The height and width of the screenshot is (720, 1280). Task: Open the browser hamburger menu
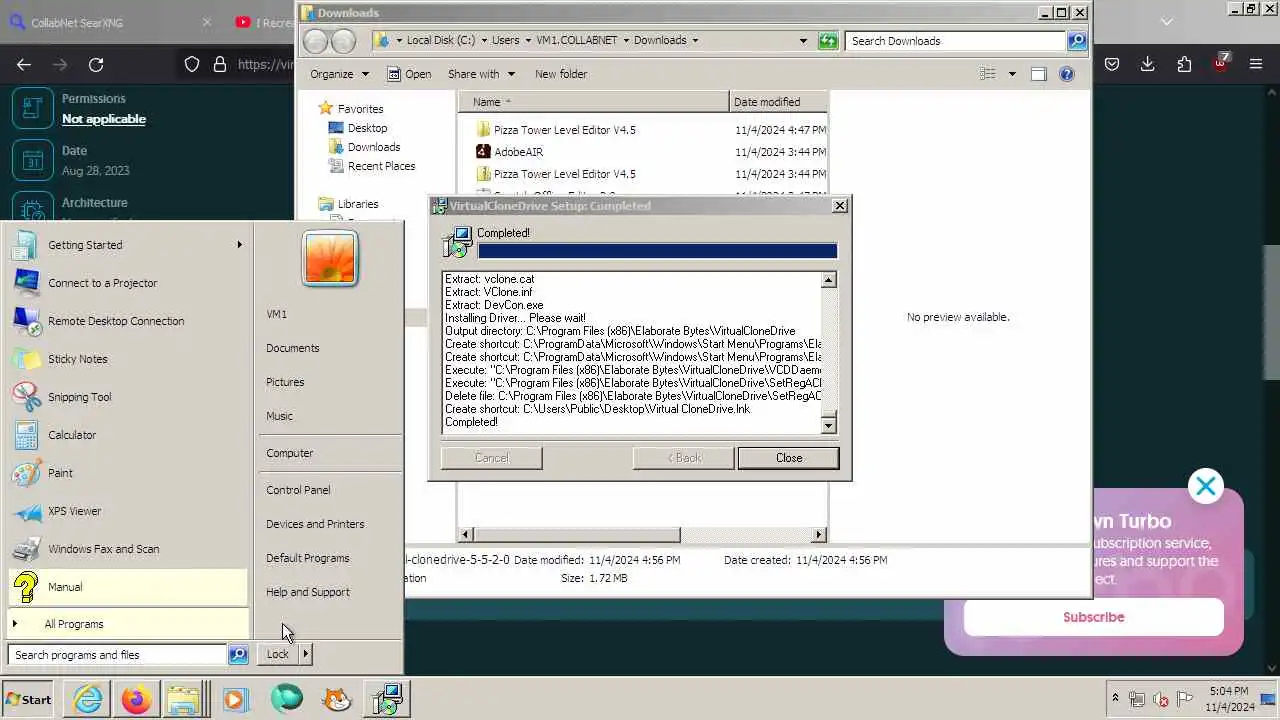coord(1256,64)
